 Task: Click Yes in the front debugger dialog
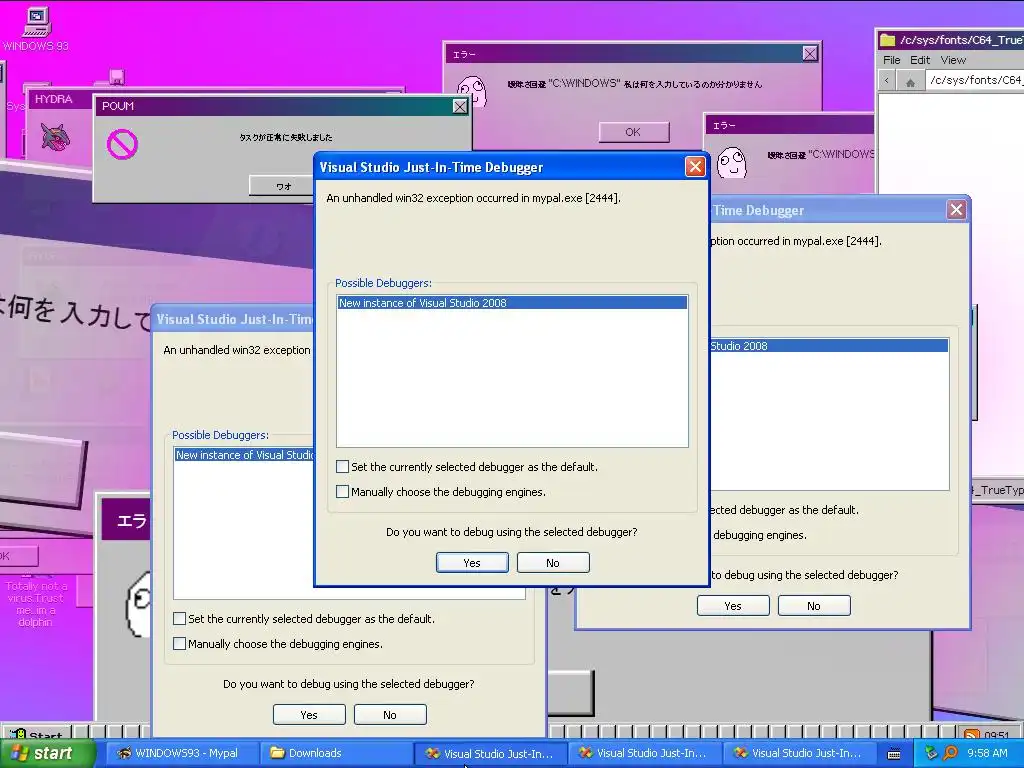(x=472, y=562)
